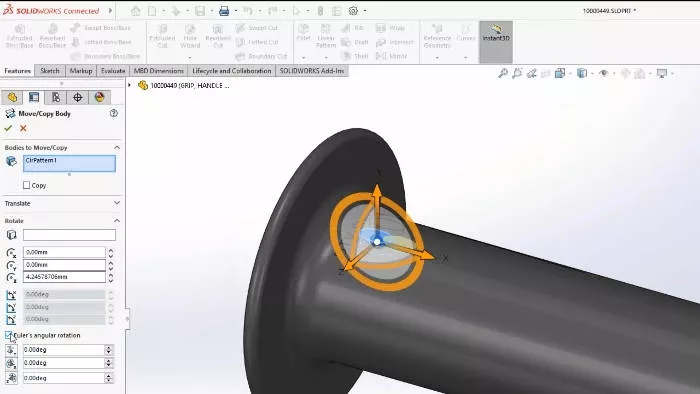Open the PropertyManager tab icon
Image resolution: width=700 pixels, height=394 pixels.
click(x=34, y=97)
